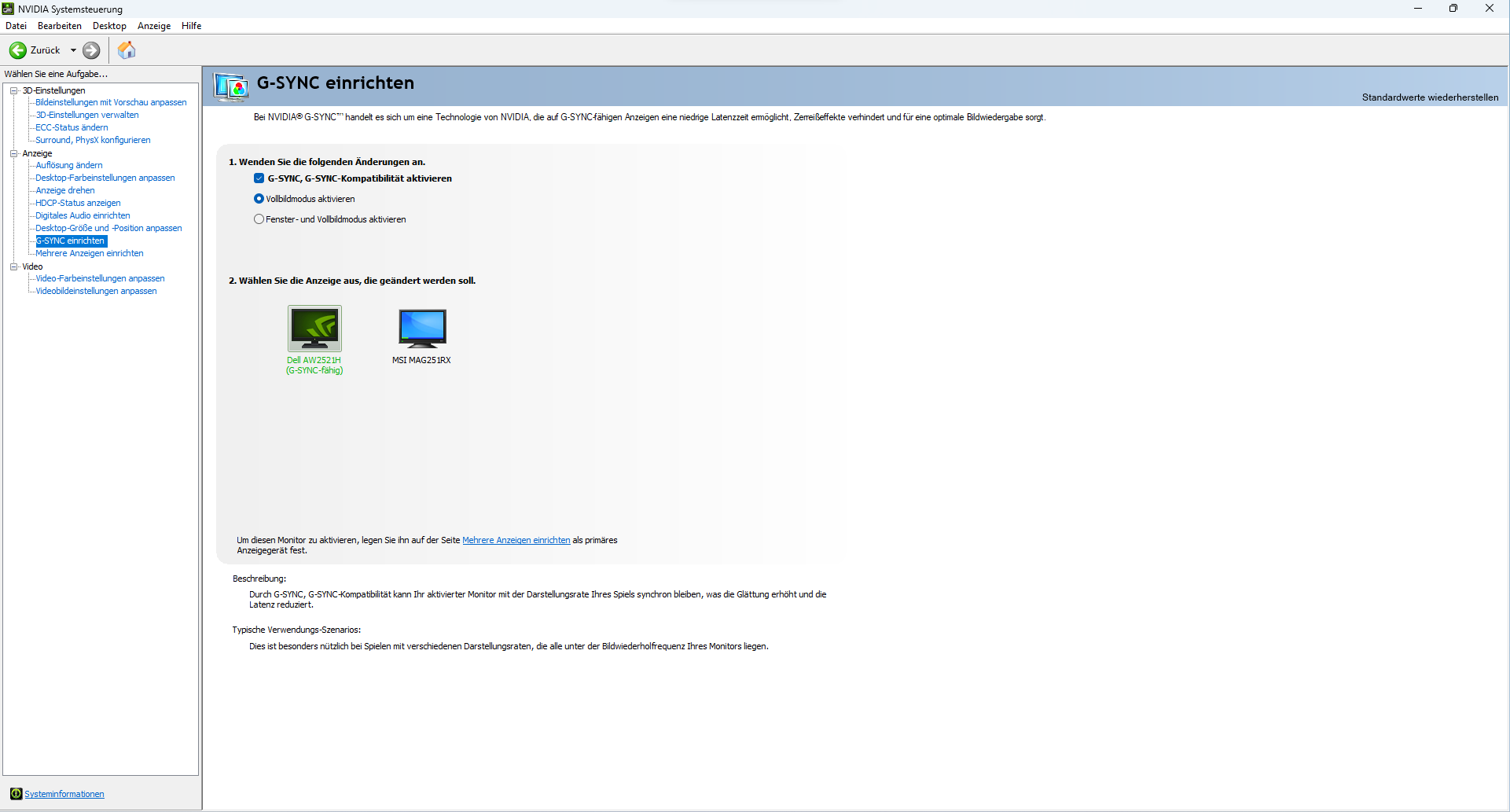The height and width of the screenshot is (812, 1510).
Task: Follow the Mehrere Anzeigen einrichten hyperlink in text
Action: 516,540
